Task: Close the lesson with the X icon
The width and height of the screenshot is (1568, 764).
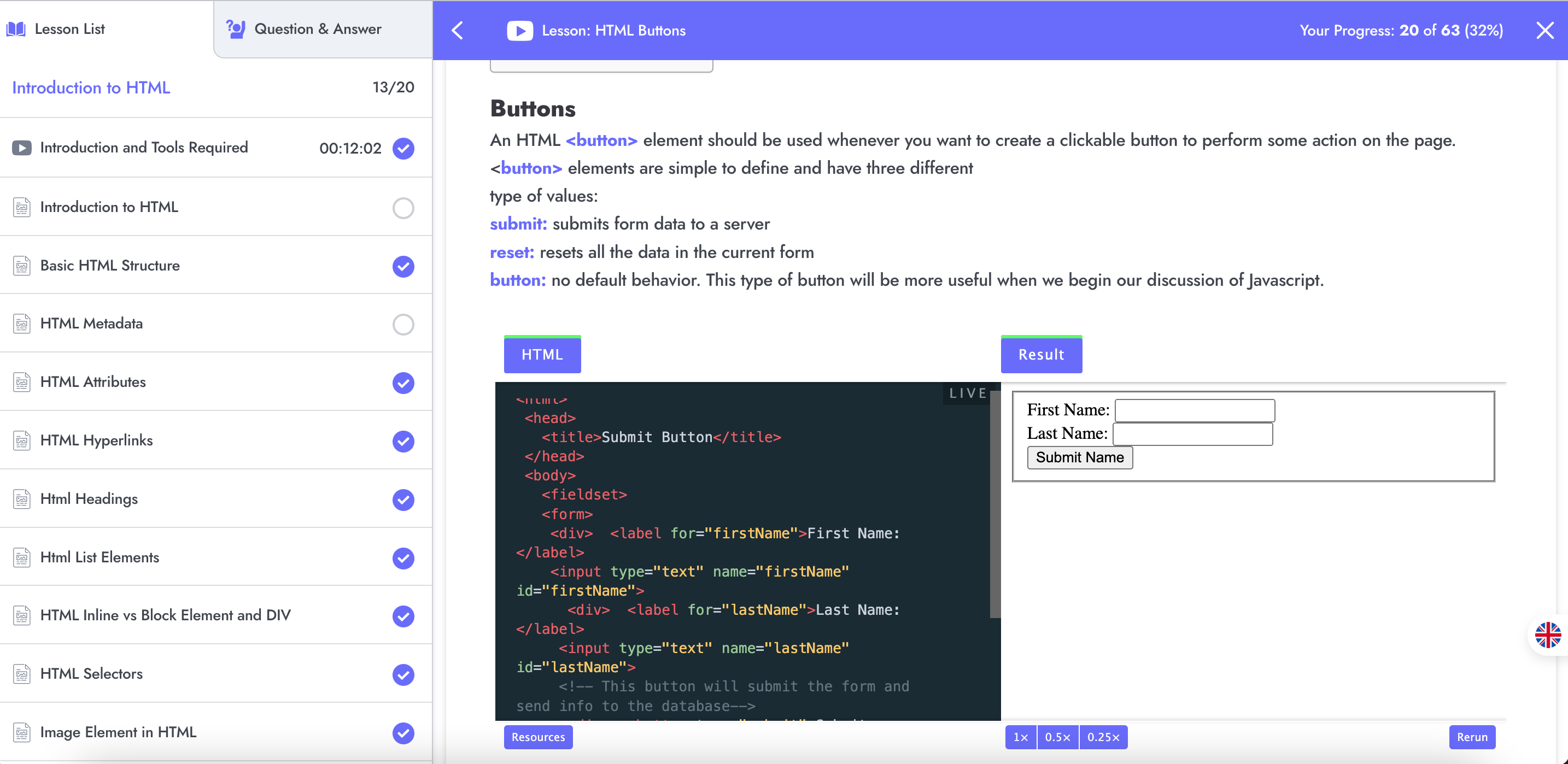Action: (1544, 31)
